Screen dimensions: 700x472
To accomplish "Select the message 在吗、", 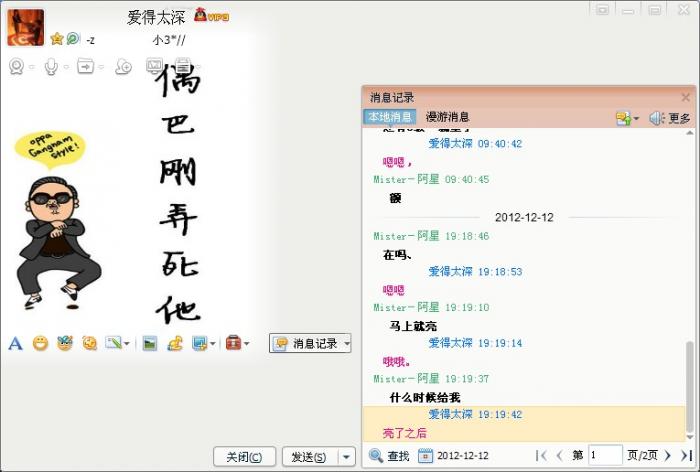I will (x=397, y=255).
